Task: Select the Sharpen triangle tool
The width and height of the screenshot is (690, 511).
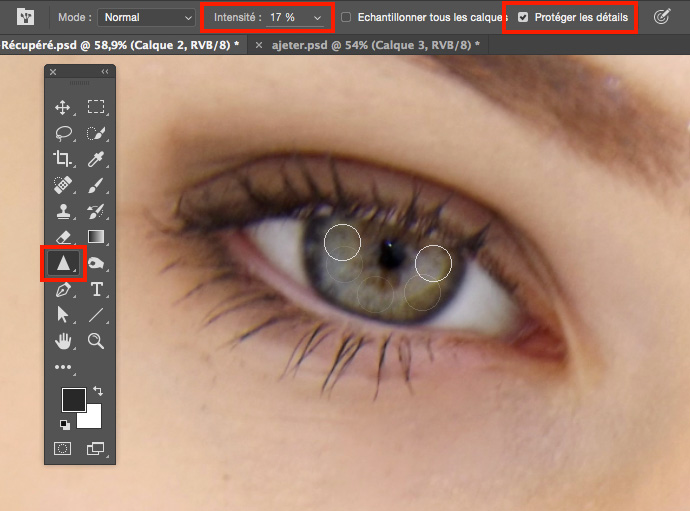Action: (62, 264)
